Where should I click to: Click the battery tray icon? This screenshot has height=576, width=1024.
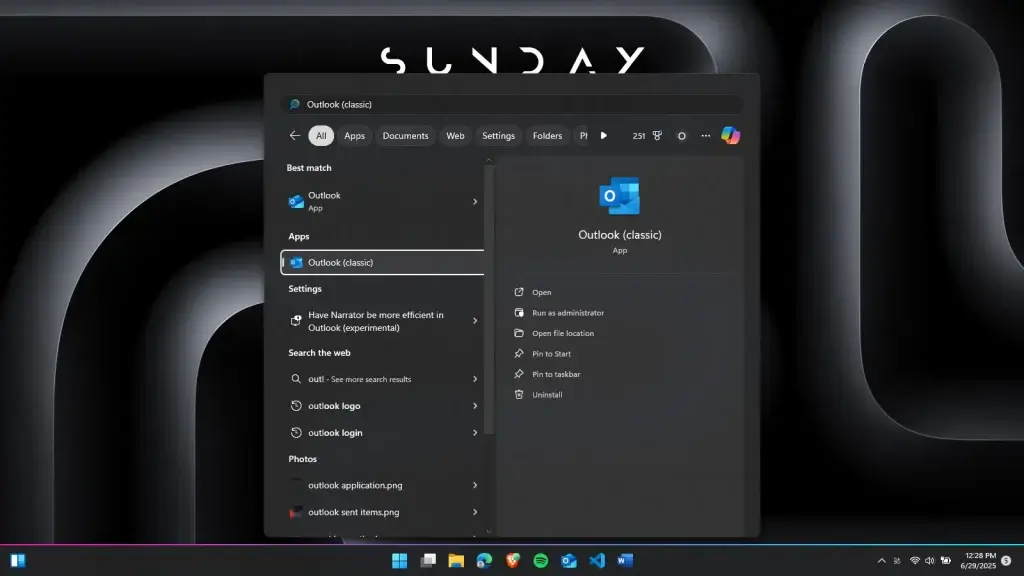(x=946, y=560)
